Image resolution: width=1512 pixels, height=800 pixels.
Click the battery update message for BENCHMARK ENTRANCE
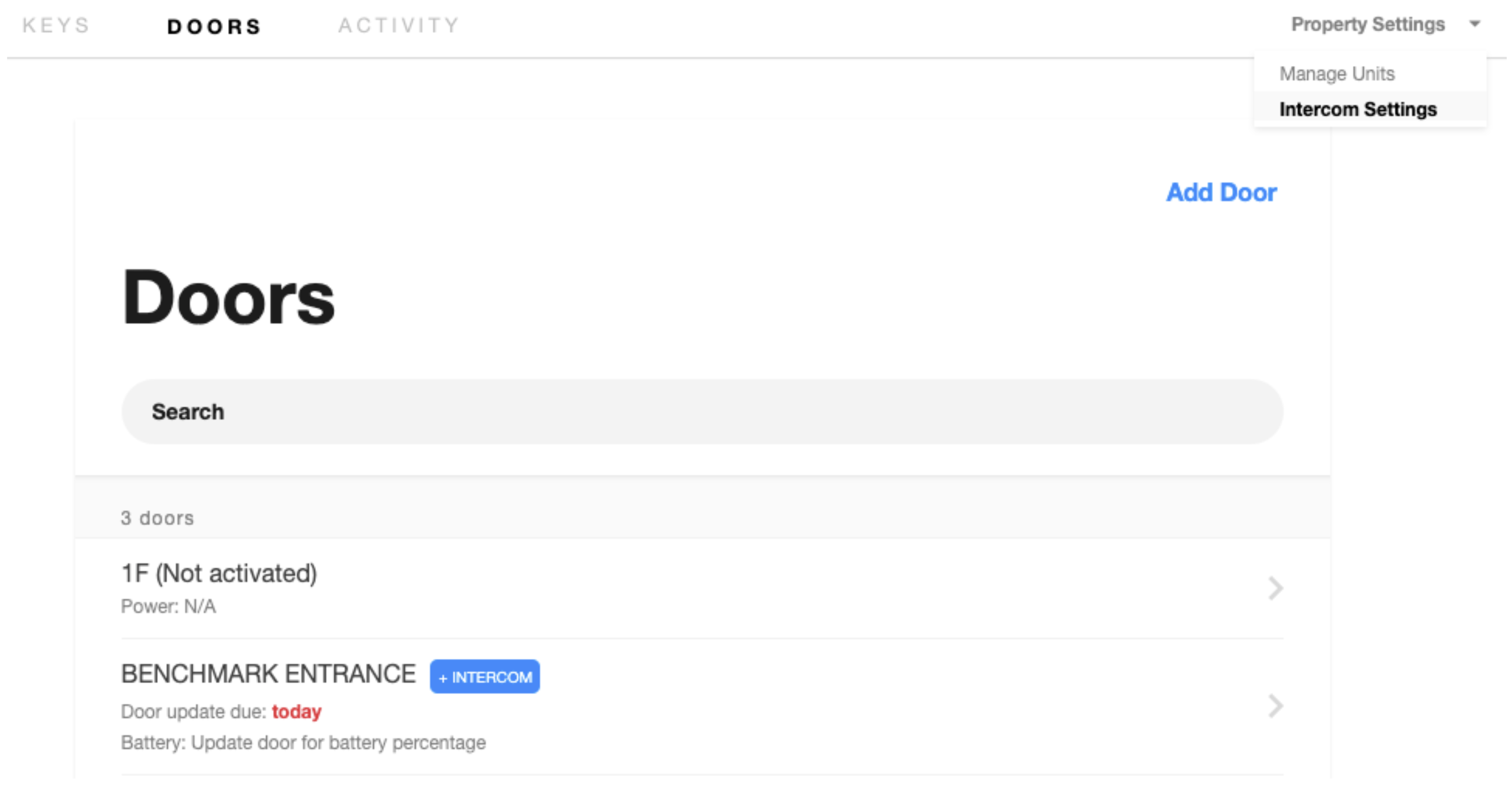[x=303, y=743]
